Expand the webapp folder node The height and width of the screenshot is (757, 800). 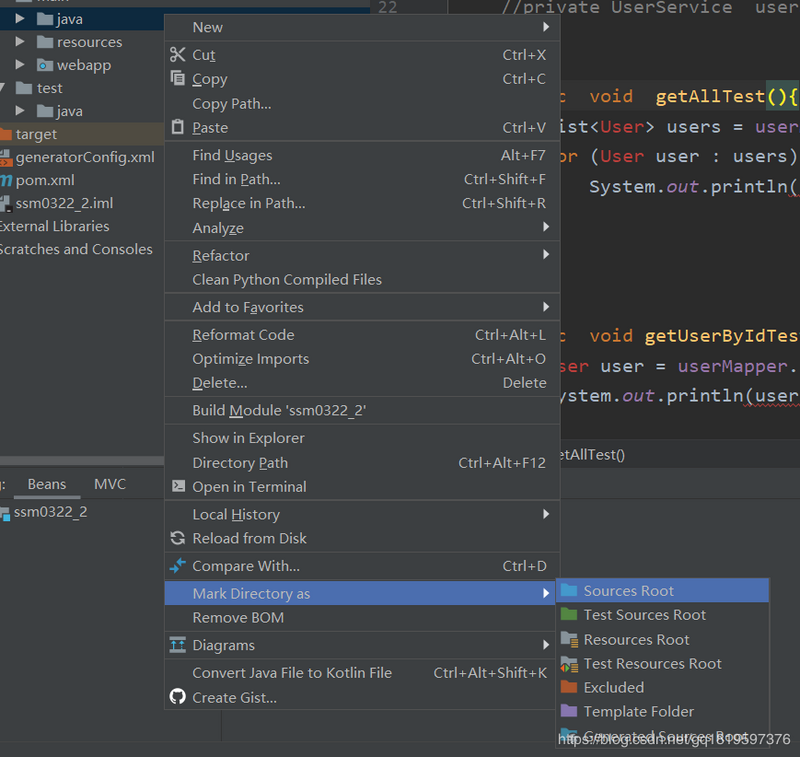coord(21,65)
